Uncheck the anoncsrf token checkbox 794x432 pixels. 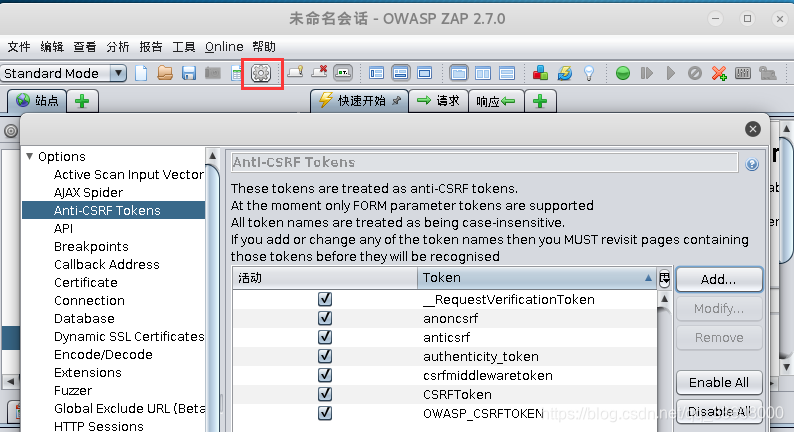(325, 318)
